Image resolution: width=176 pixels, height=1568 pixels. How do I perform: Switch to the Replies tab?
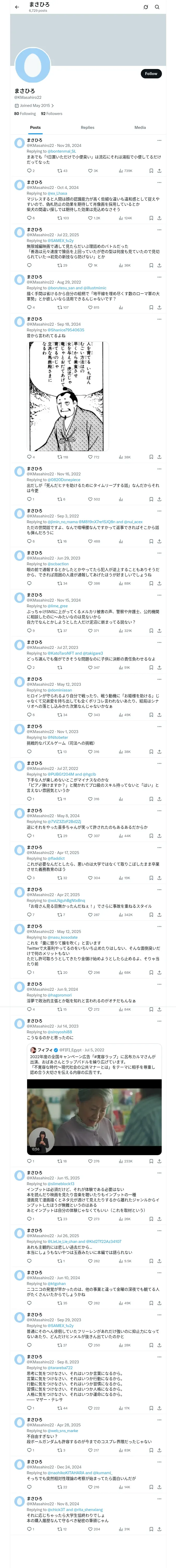(x=87, y=128)
